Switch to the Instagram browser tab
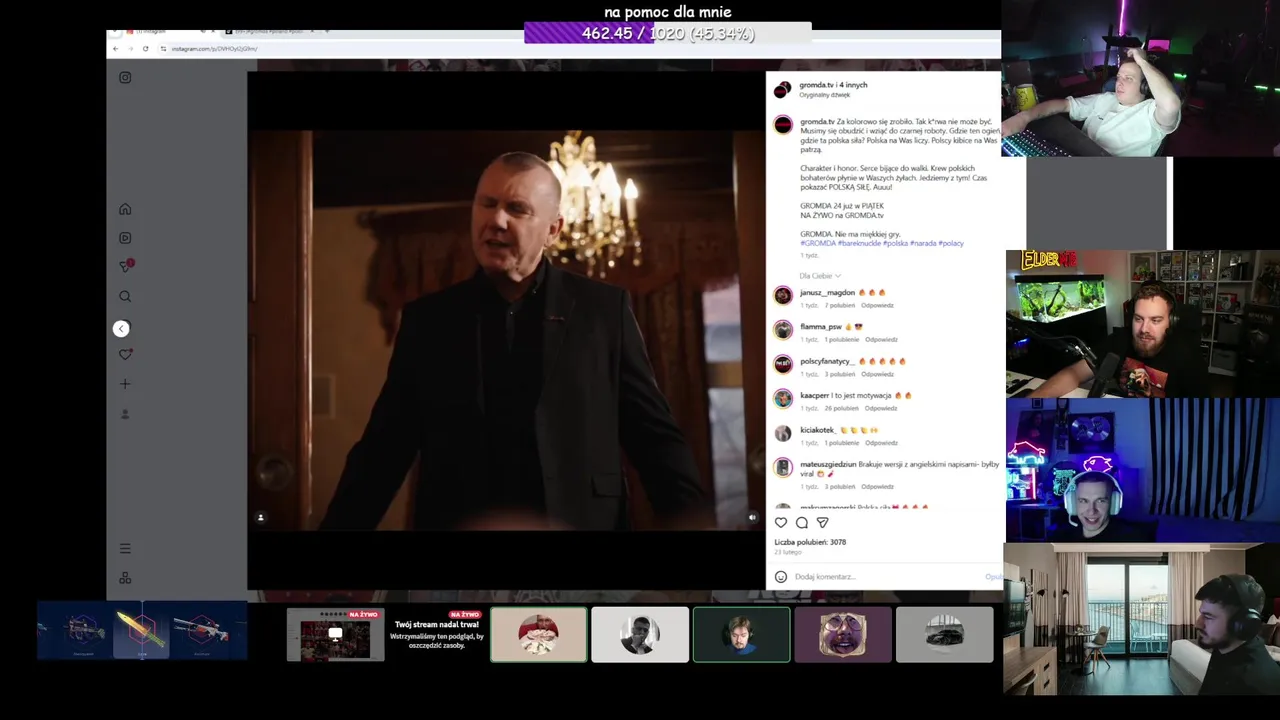The height and width of the screenshot is (720, 1280). pyautogui.click(x=166, y=32)
